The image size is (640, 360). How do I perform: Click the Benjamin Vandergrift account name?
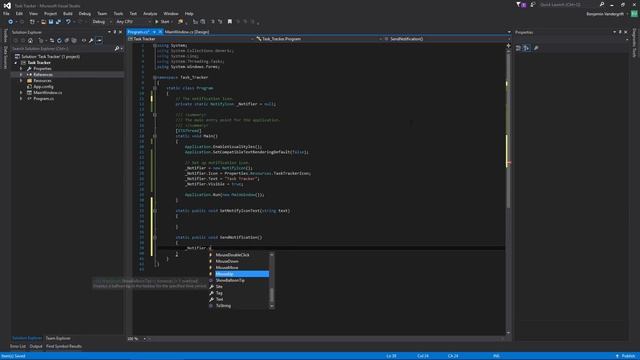click(605, 14)
